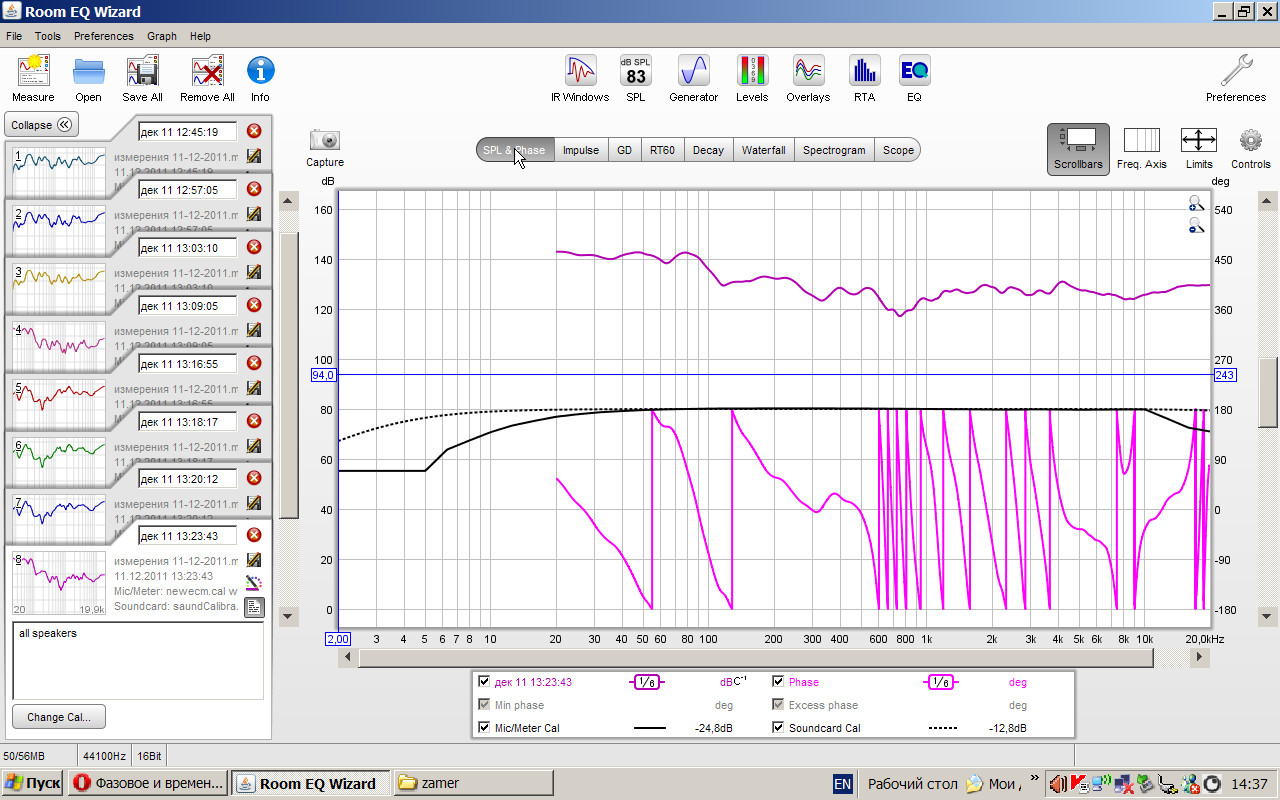Open graph Limits settings
Screen dimensions: 1280x800
pos(1198,141)
